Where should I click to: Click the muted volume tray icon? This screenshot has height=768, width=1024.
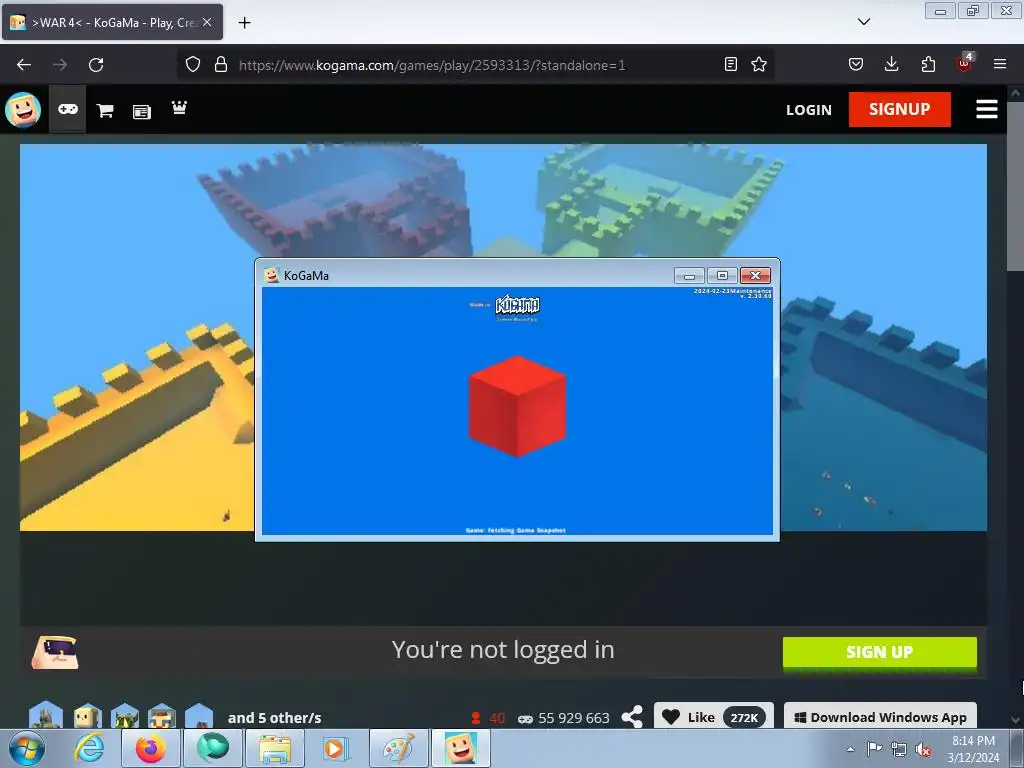(x=923, y=750)
